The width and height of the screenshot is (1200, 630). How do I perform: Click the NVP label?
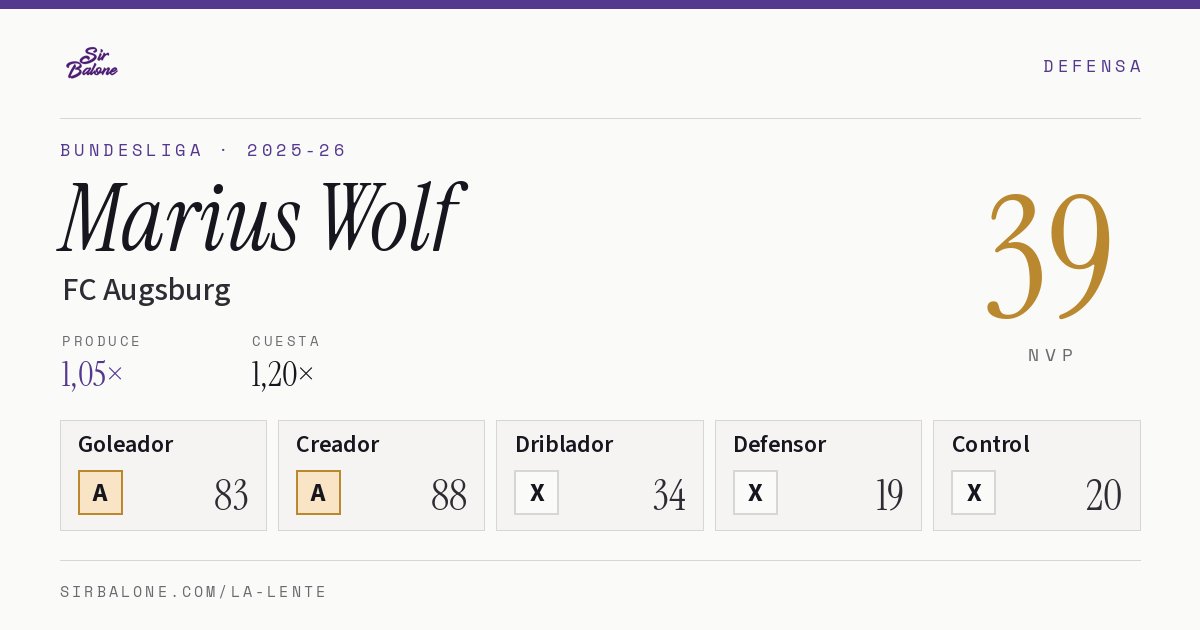[1052, 355]
